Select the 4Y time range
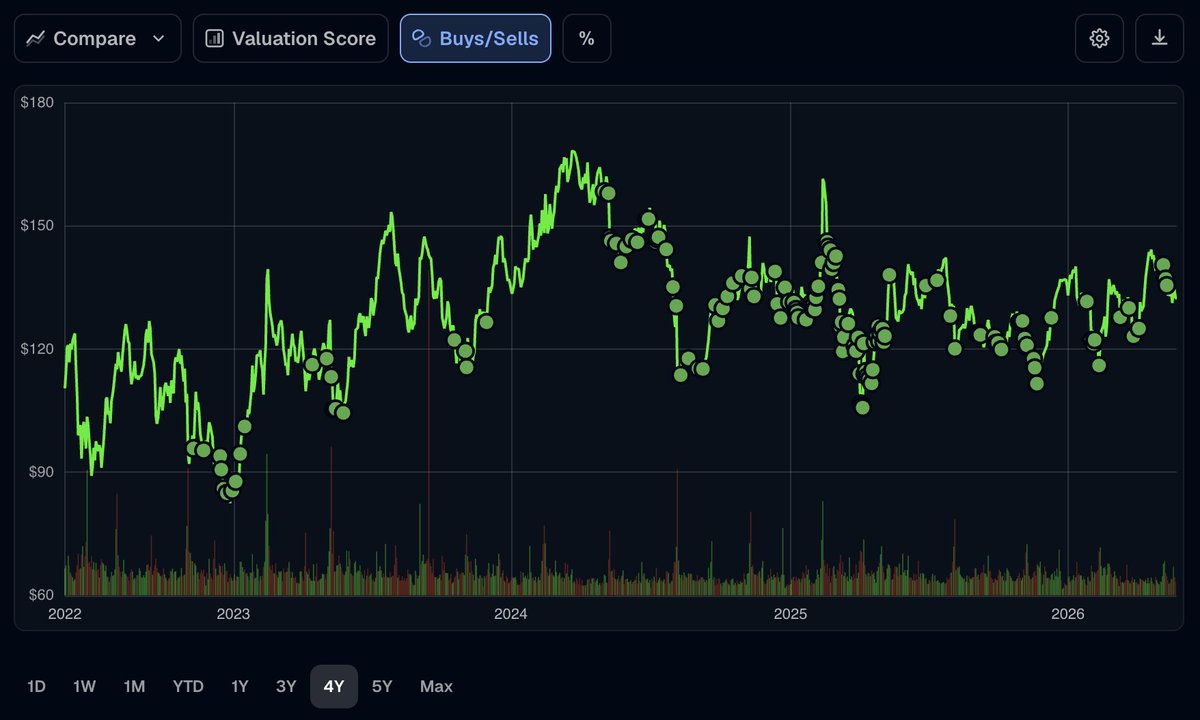This screenshot has height=720, width=1200. pos(334,686)
